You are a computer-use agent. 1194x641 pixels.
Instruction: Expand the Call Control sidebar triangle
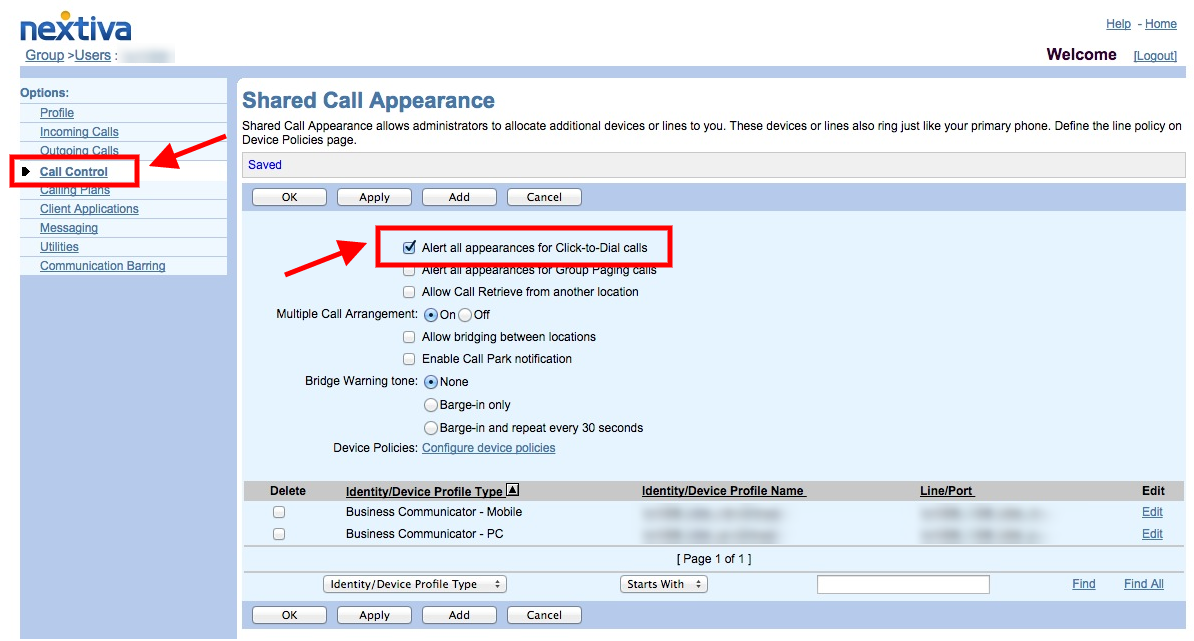(x=27, y=170)
